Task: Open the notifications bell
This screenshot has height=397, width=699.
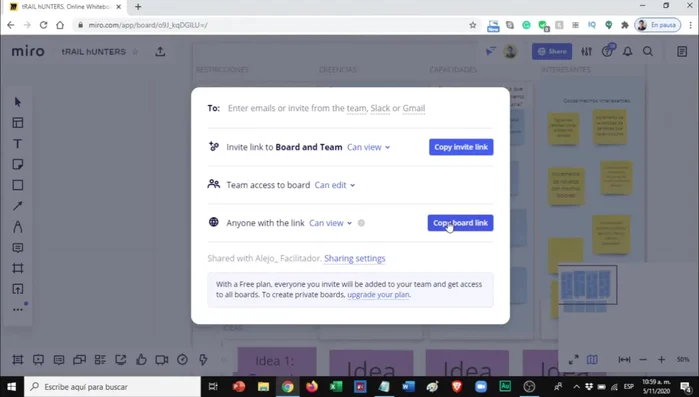Action: tap(627, 52)
